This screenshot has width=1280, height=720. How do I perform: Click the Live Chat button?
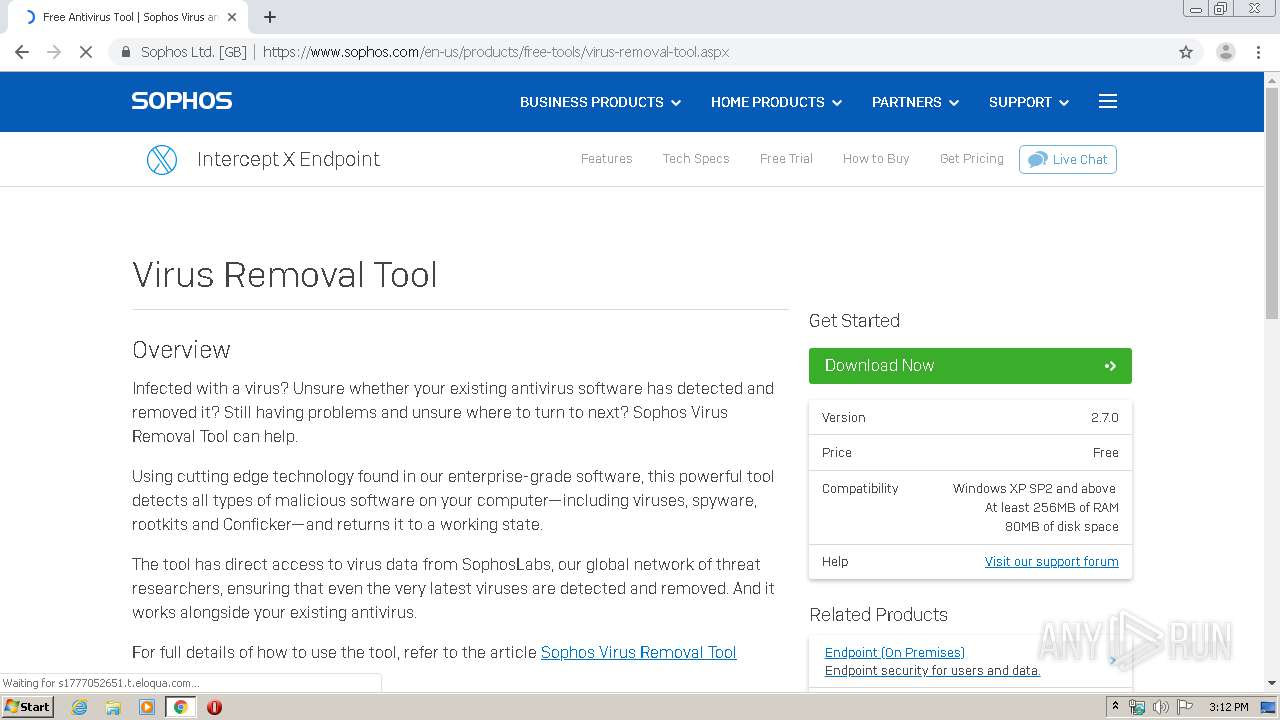[x=1068, y=159]
